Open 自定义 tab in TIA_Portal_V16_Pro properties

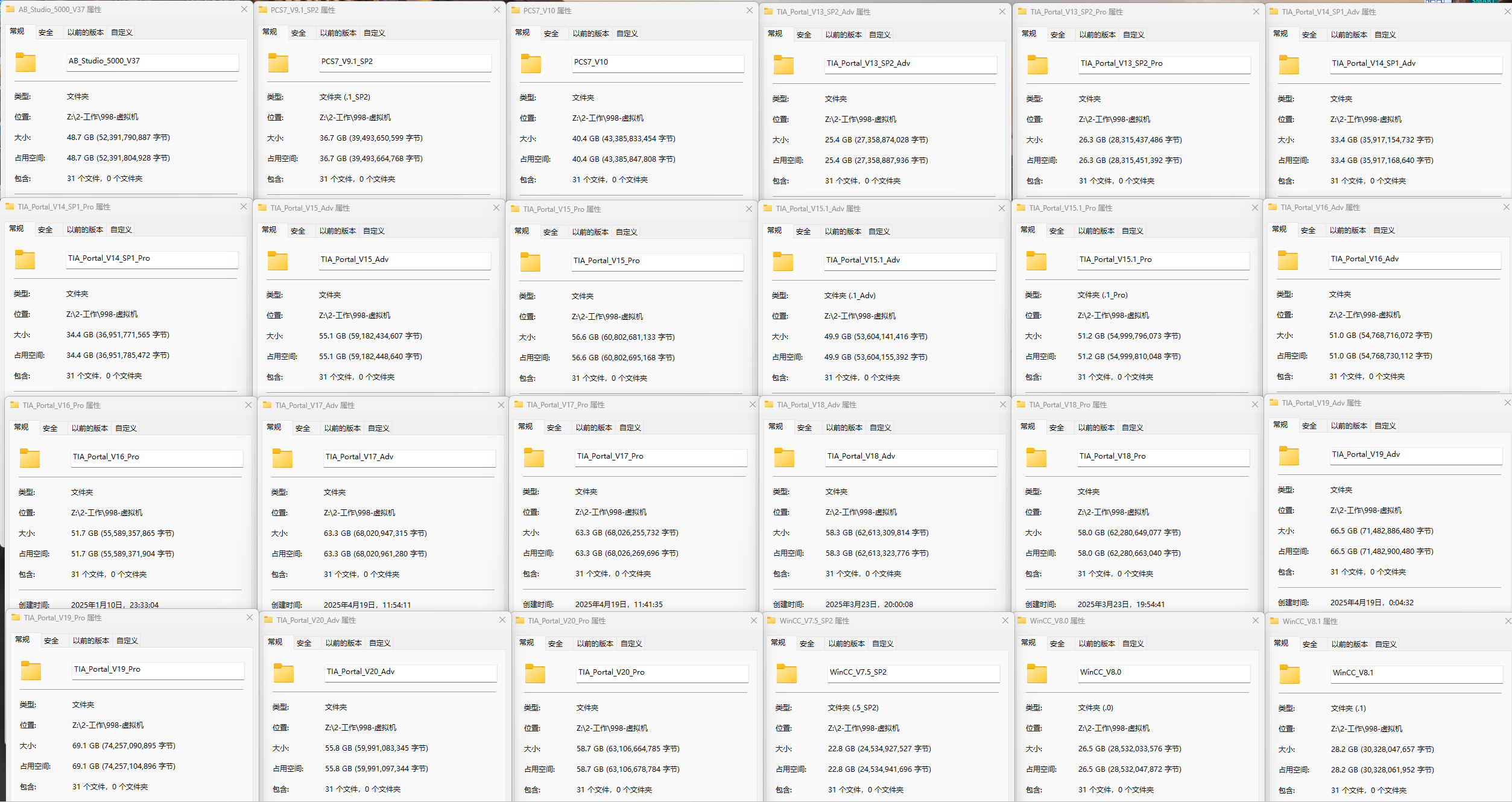(x=125, y=428)
